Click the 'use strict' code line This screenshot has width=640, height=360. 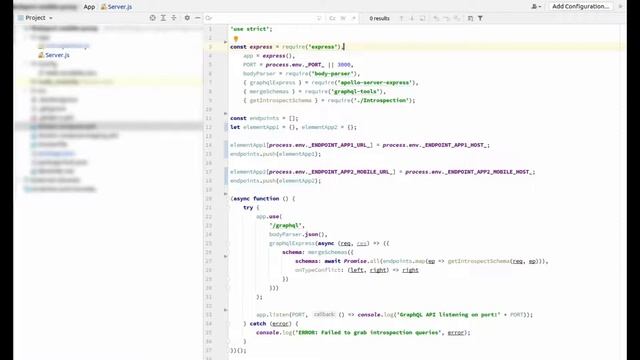click(251, 29)
